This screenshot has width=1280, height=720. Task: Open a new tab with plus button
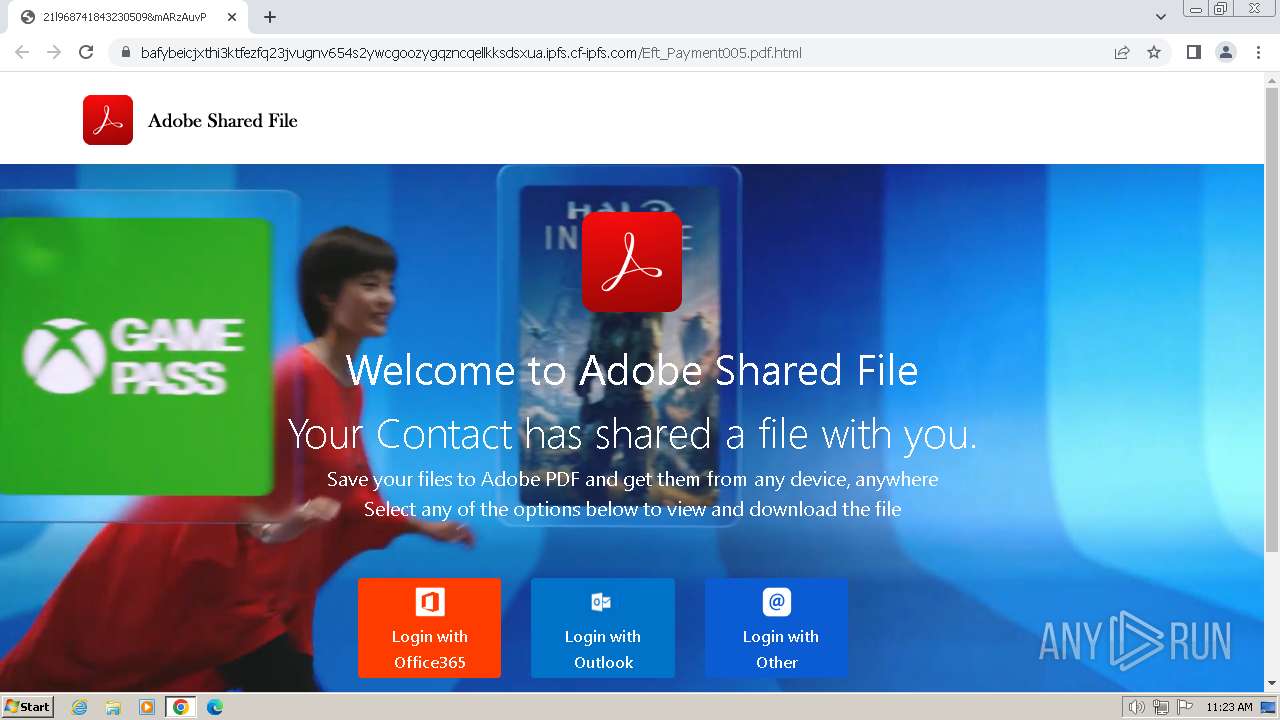tap(270, 17)
